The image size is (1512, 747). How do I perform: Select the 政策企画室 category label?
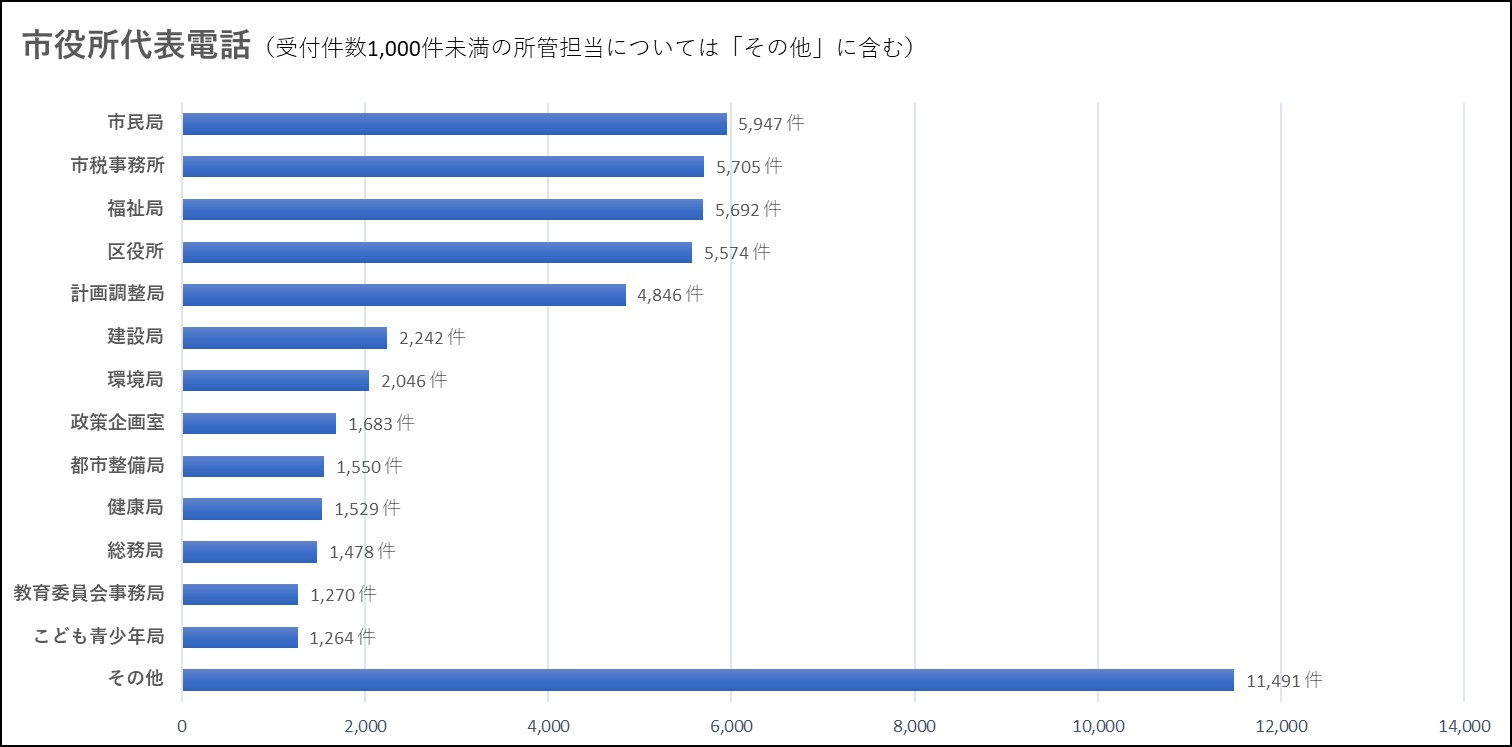click(117, 422)
